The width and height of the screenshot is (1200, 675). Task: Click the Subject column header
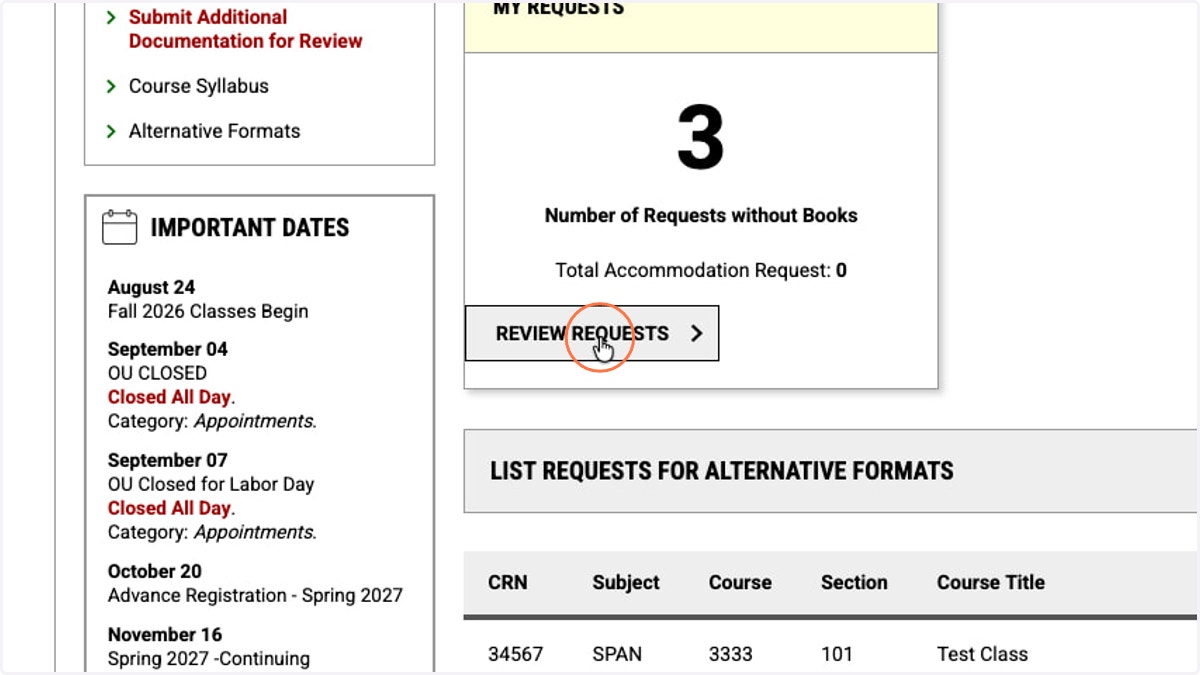[626, 582]
